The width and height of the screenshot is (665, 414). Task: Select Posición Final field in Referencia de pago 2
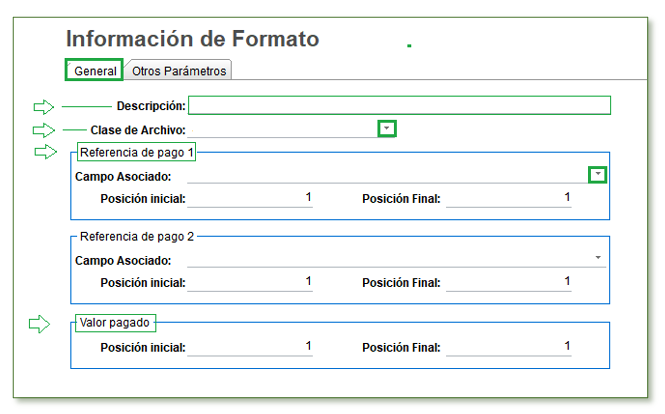(x=509, y=282)
